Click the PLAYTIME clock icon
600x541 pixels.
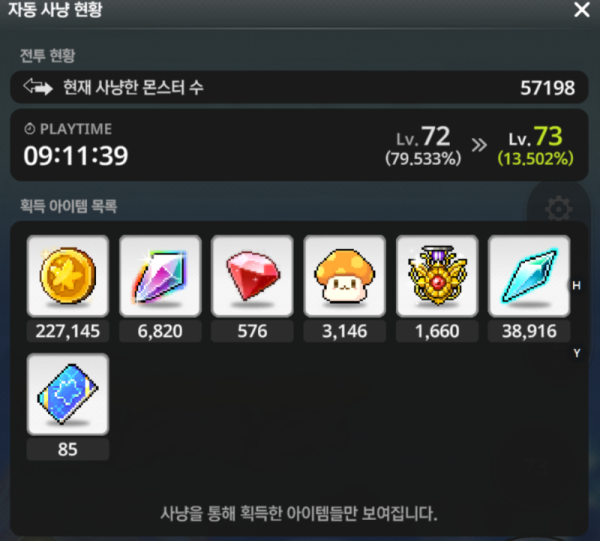(x=29, y=129)
